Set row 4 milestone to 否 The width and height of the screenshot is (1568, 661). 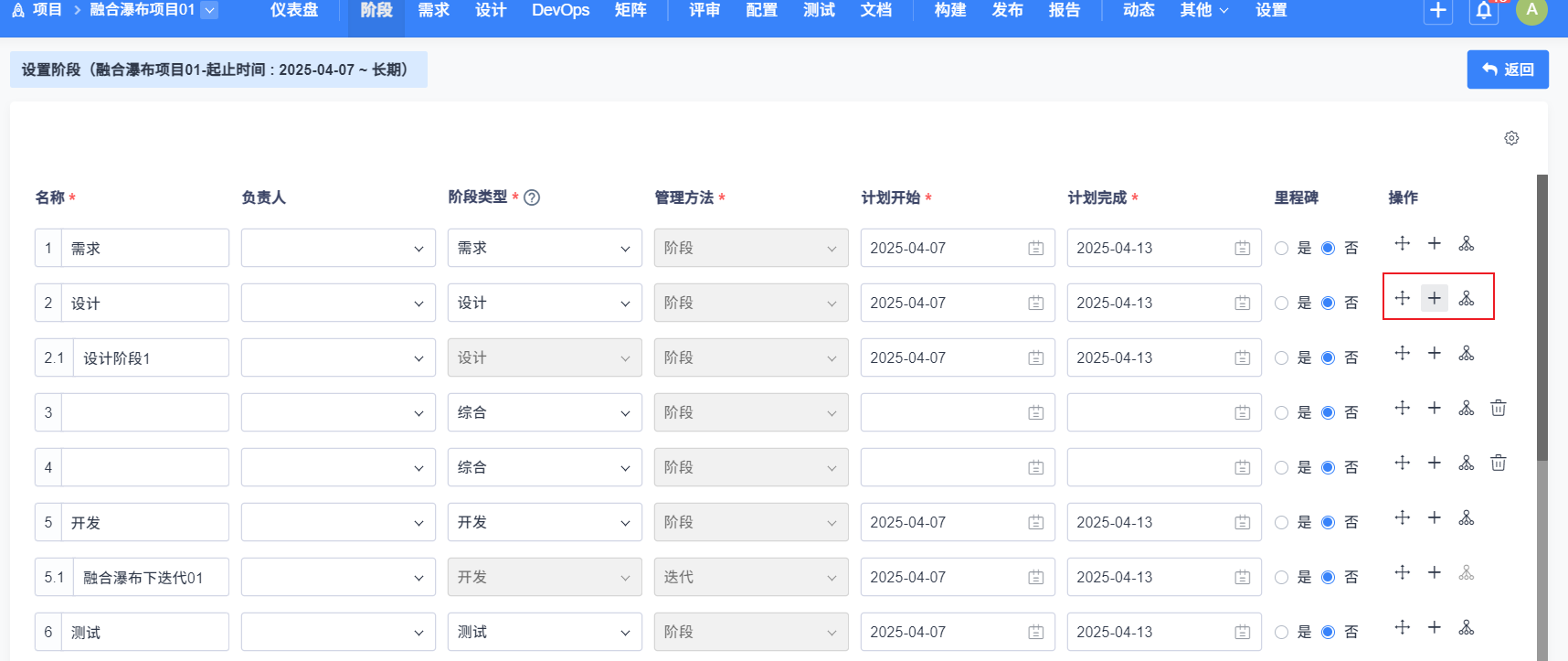(x=1328, y=467)
